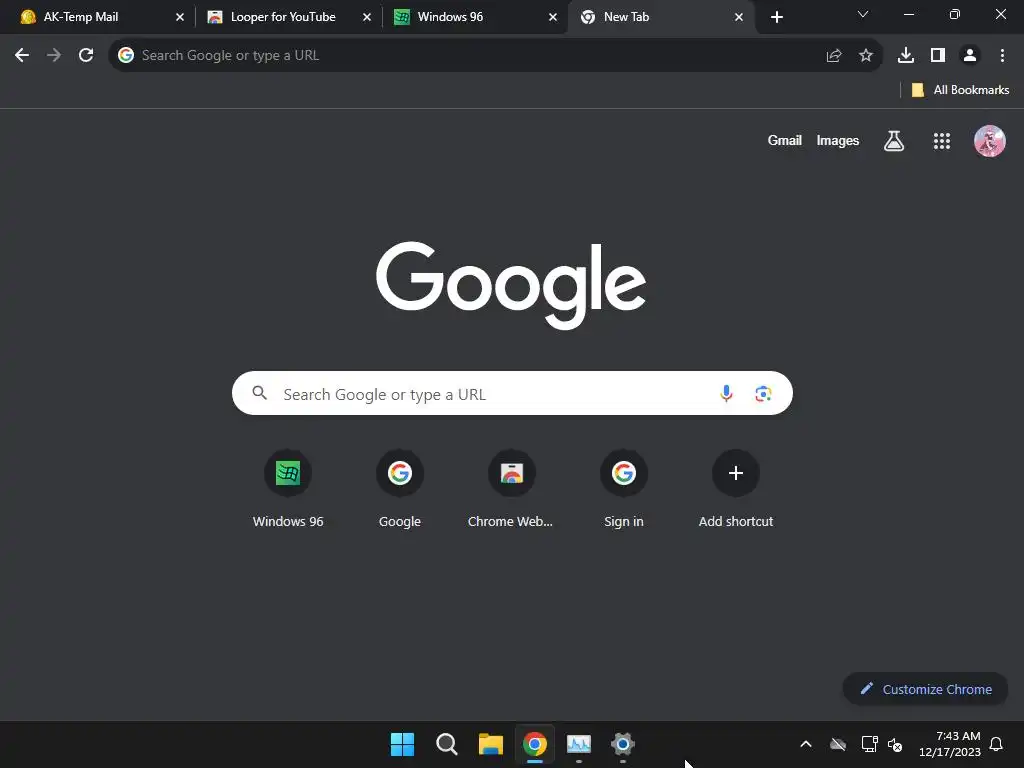This screenshot has width=1024, height=768.
Task: Search by image with Google Lens icon
Action: pos(763,393)
